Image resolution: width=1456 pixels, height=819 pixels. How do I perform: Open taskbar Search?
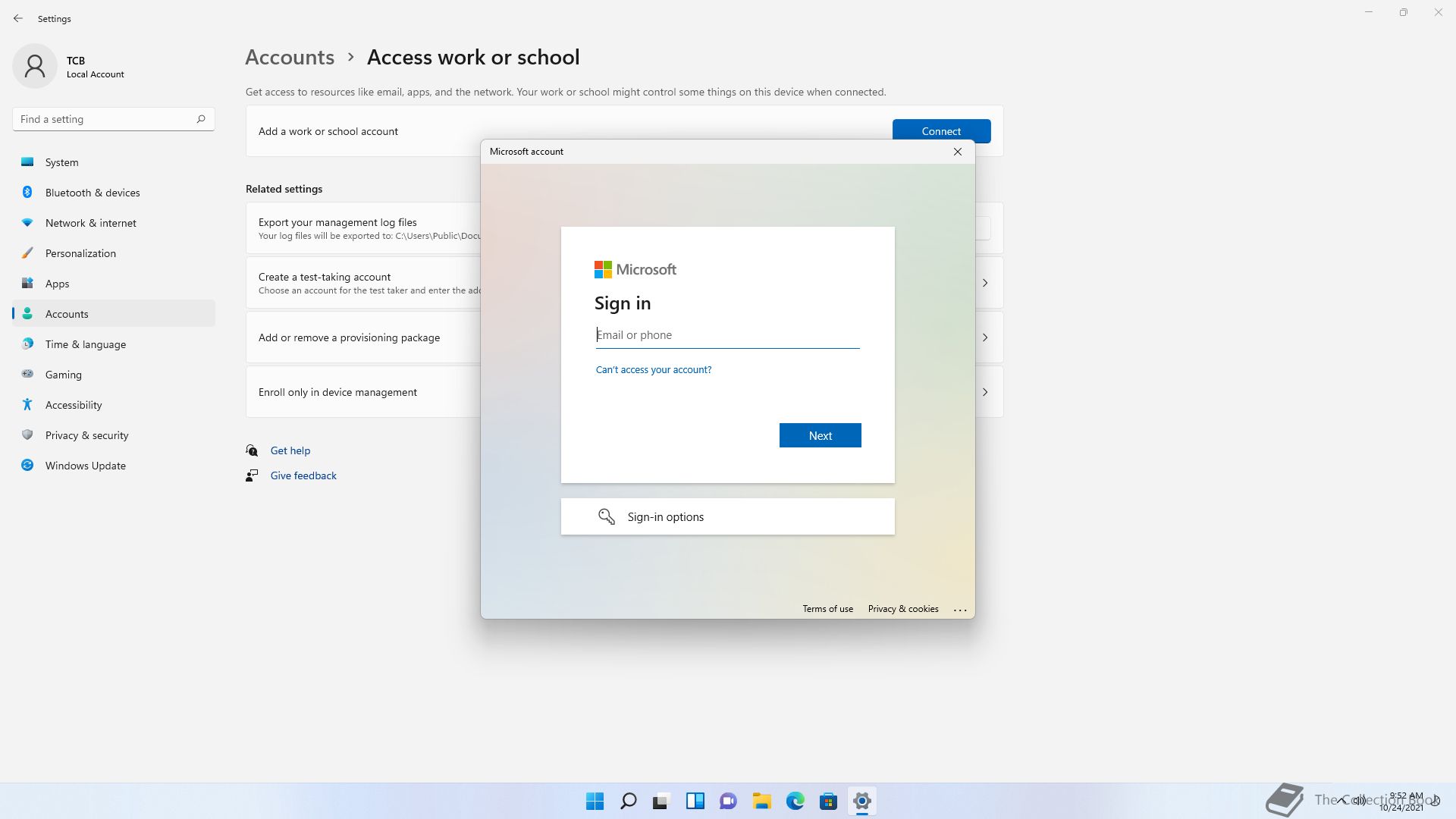click(629, 801)
